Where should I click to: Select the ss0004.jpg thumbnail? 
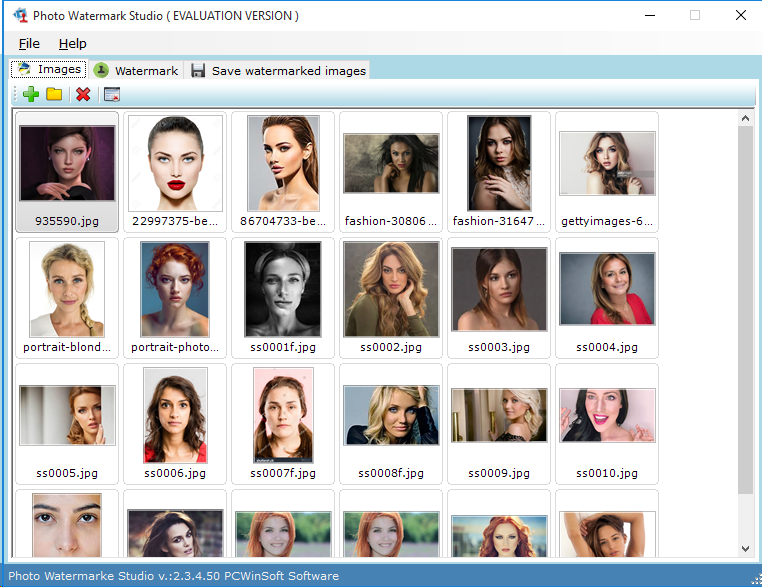[606, 298]
